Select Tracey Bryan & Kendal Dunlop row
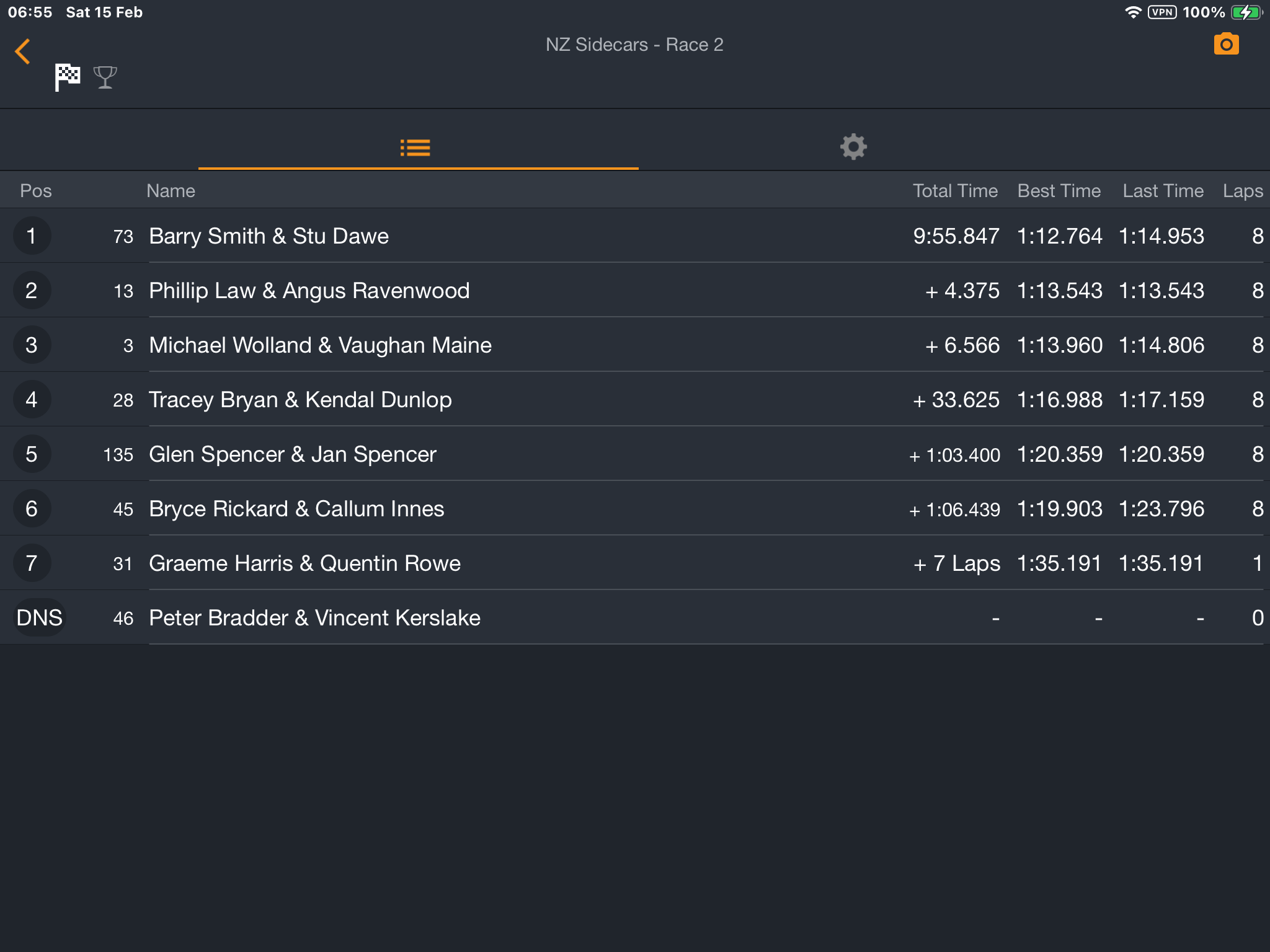The width and height of the screenshot is (1270, 952). click(x=635, y=399)
